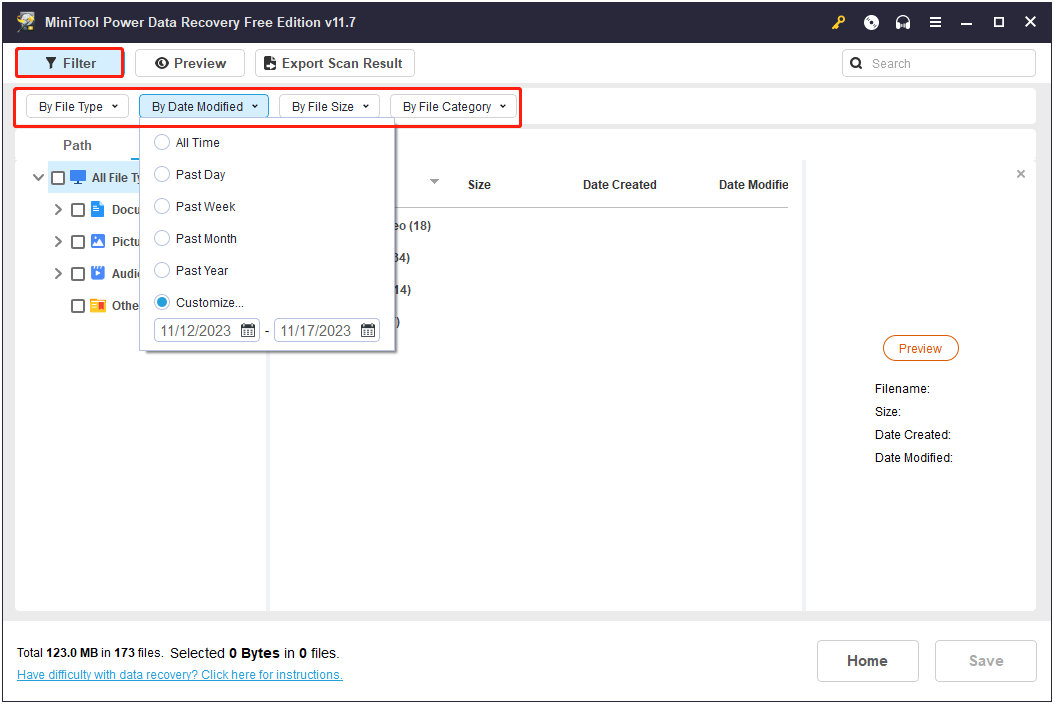Image resolution: width=1055 pixels, height=706 pixels.
Task: Click the Document folder icon in tree
Action: tap(98, 209)
